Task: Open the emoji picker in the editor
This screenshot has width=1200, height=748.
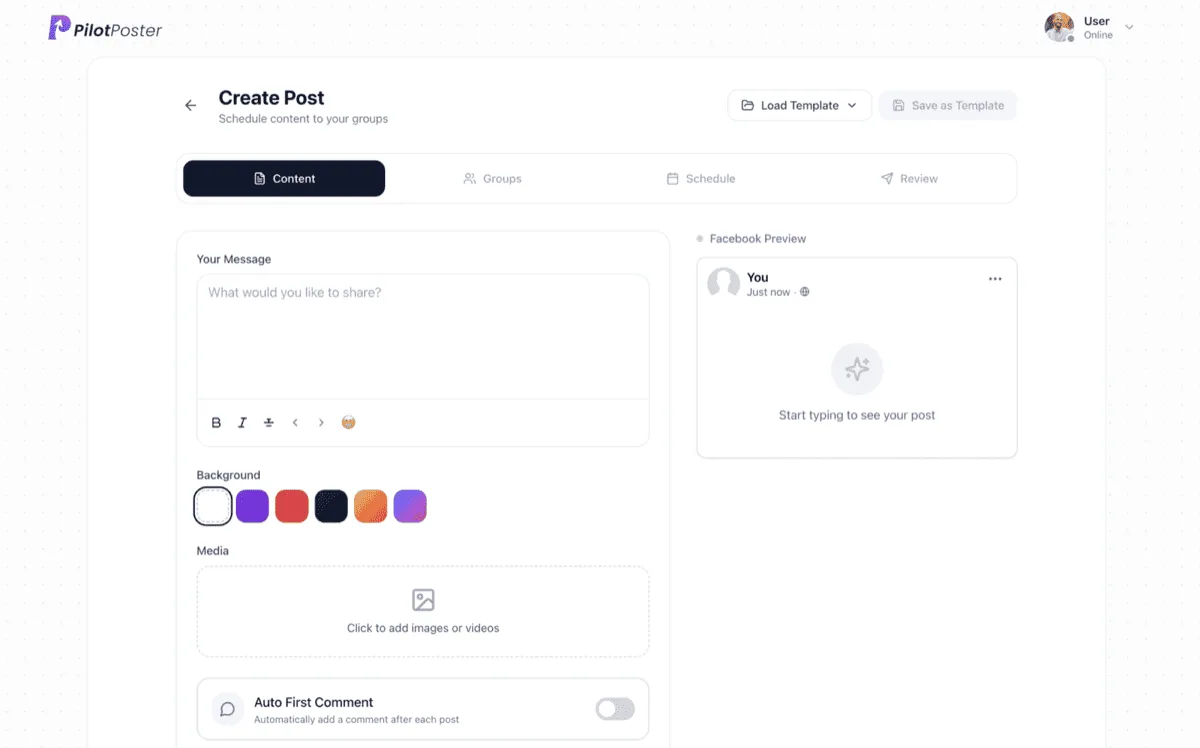Action: pos(348,422)
